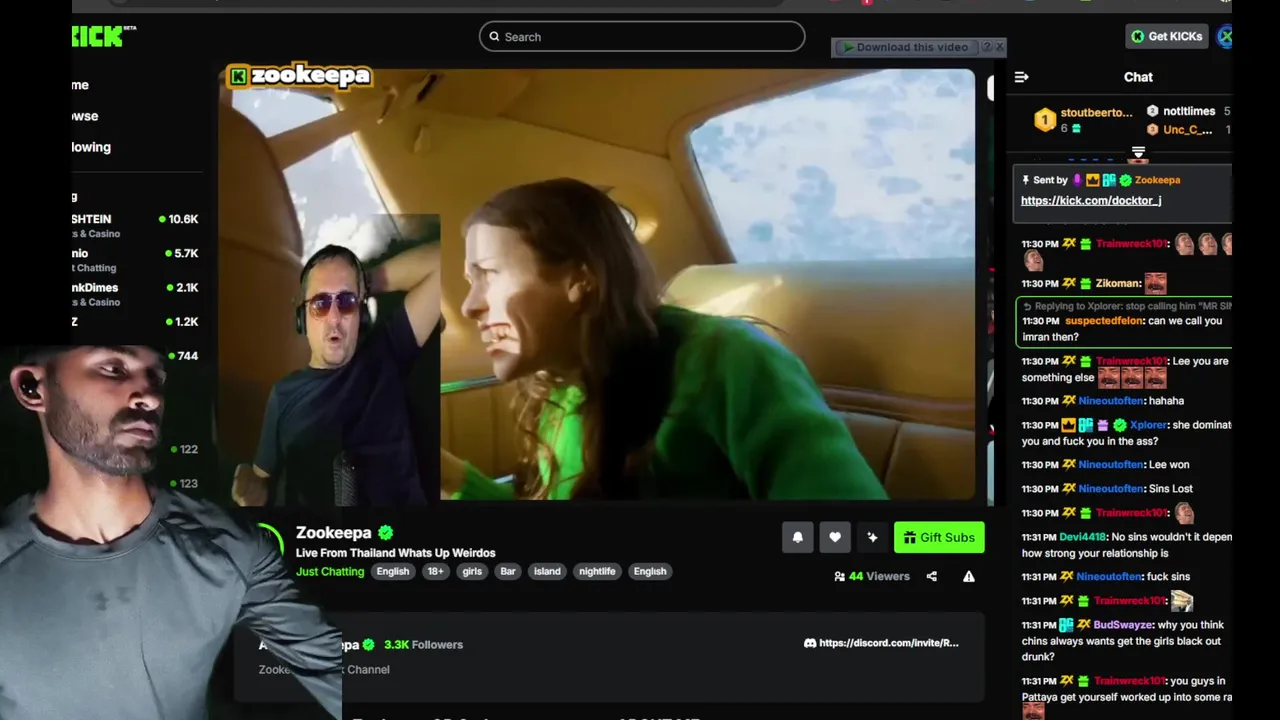Screen dimensions: 1280x720
Task: Click Trainwreck101 in you guys in Pattaya message
Action: [x=1129, y=681]
